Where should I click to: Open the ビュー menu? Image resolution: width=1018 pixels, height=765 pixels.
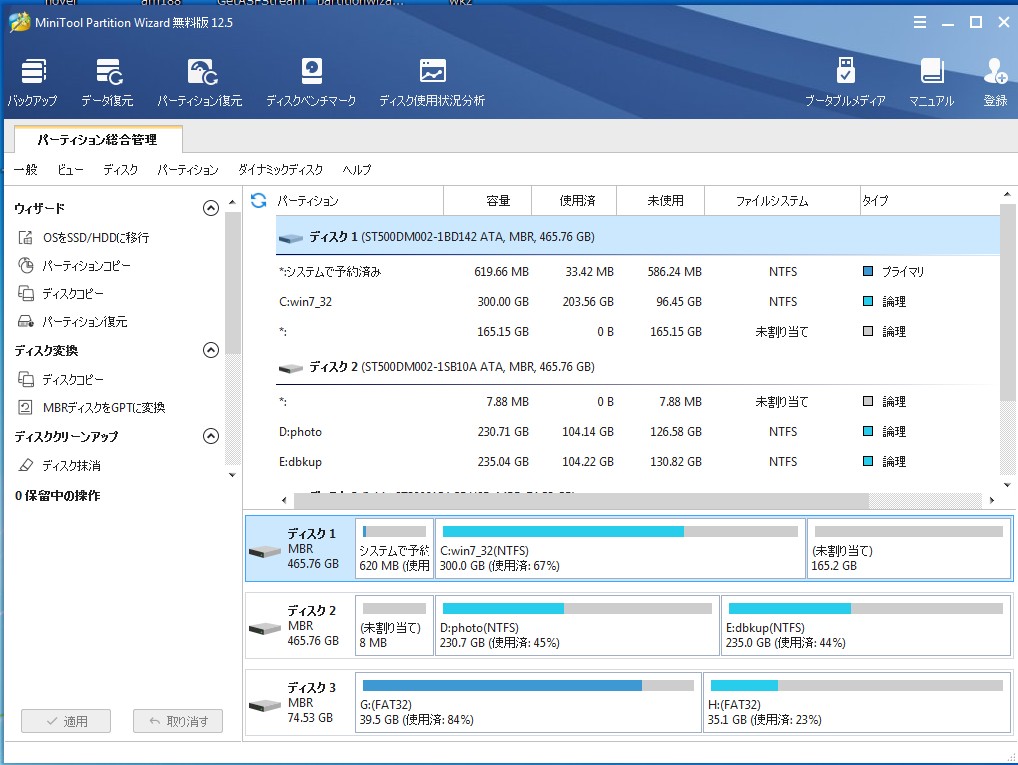[x=70, y=169]
